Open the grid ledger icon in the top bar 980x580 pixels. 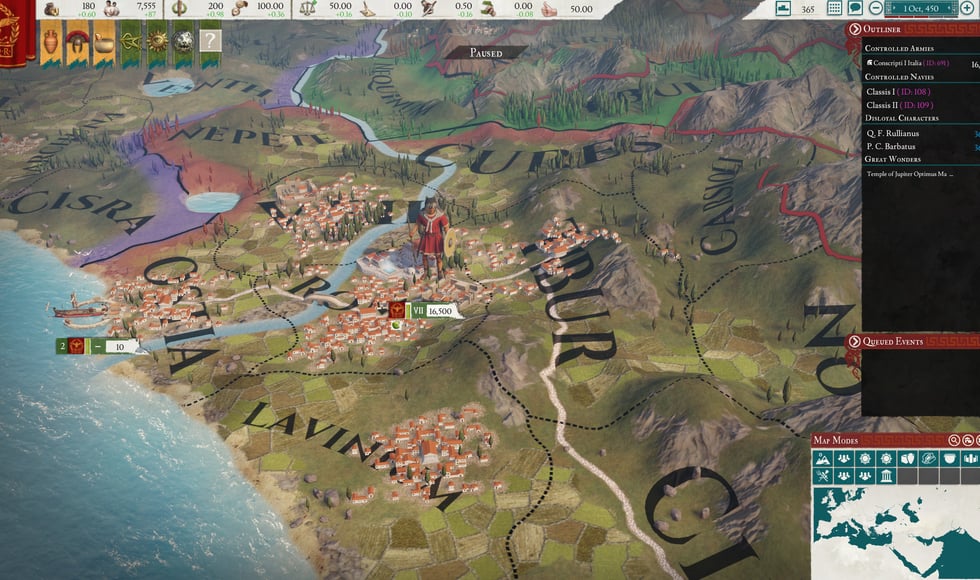click(834, 8)
